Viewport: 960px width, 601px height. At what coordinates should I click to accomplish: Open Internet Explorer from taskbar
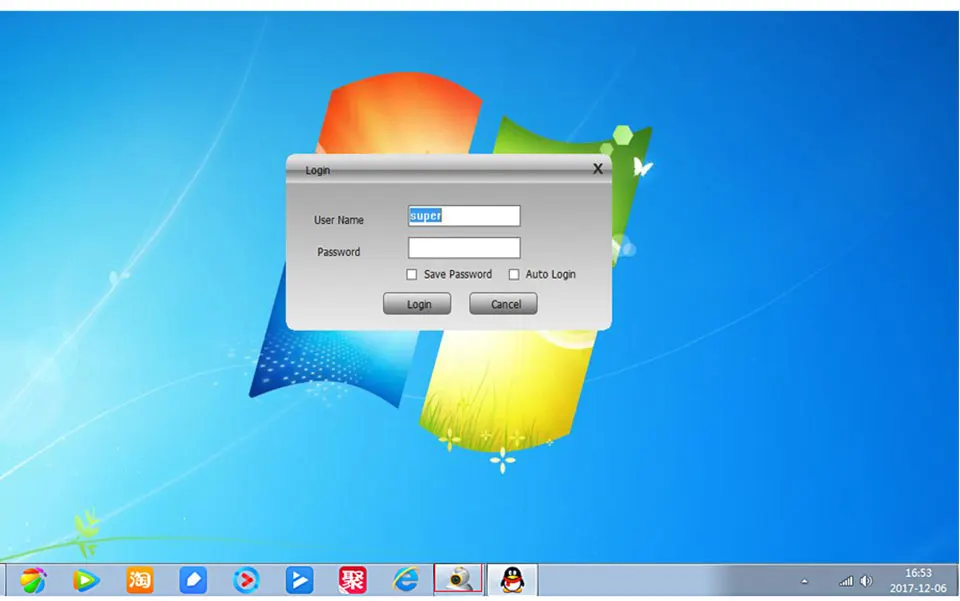[x=406, y=580]
